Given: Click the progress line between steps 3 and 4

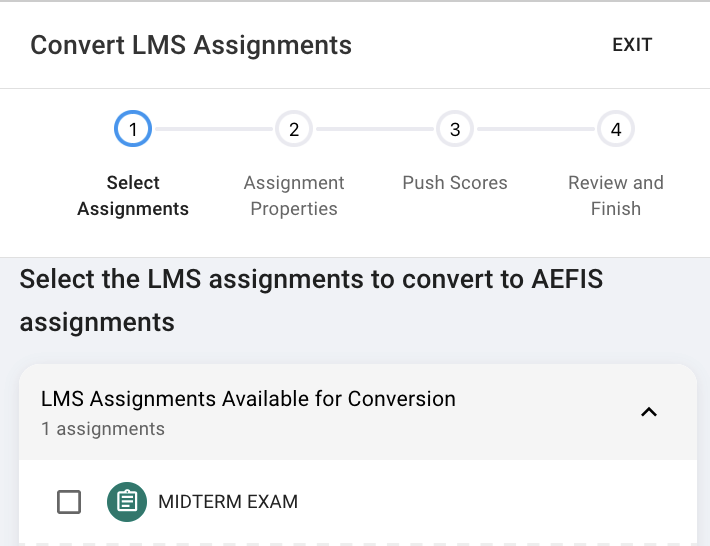Looking at the screenshot, I should pyautogui.click(x=535, y=129).
